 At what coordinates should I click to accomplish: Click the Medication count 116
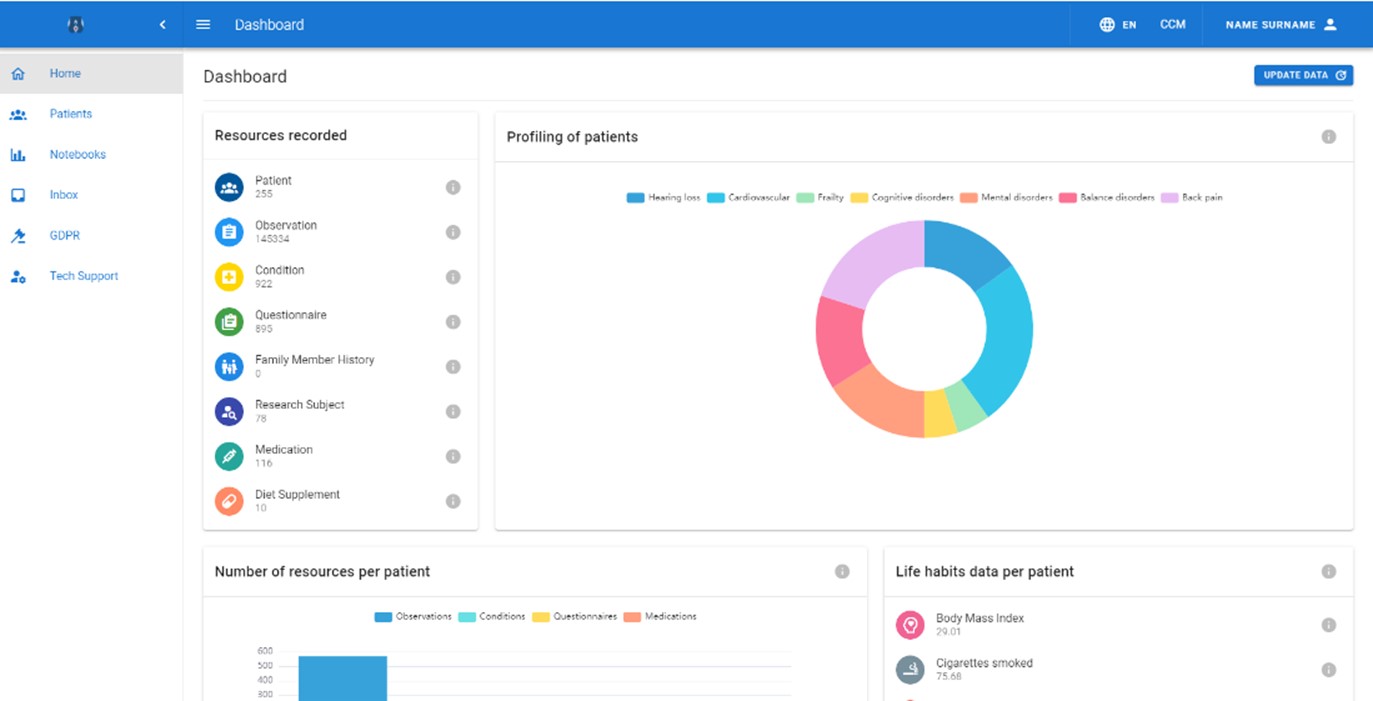(x=264, y=464)
